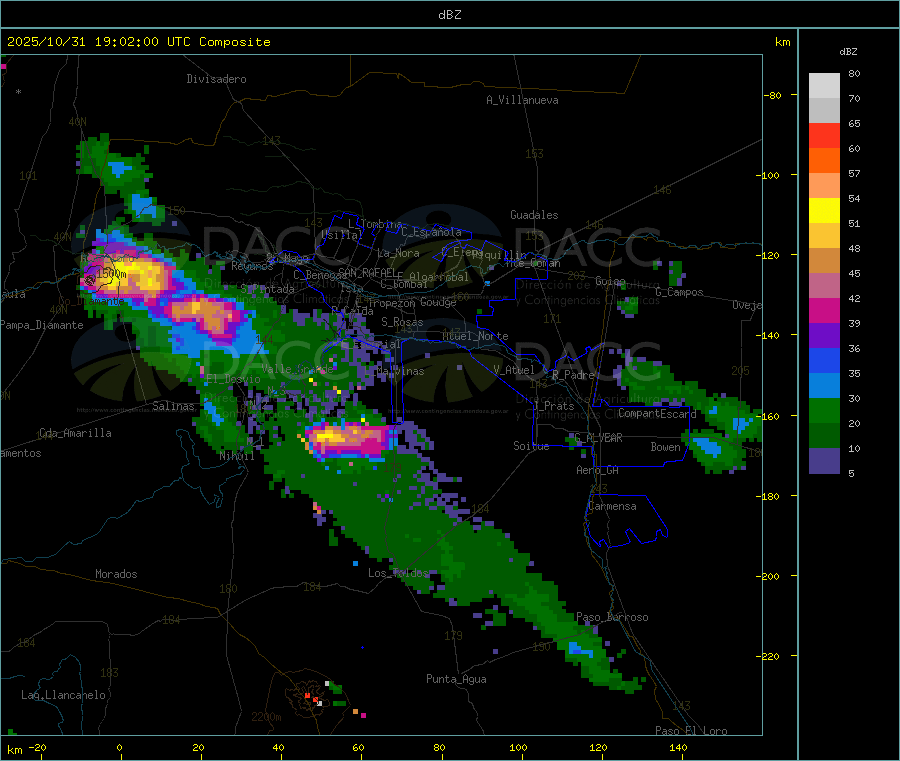Click the dBZ title at top center
Screen dimensions: 900x761
(449, 15)
